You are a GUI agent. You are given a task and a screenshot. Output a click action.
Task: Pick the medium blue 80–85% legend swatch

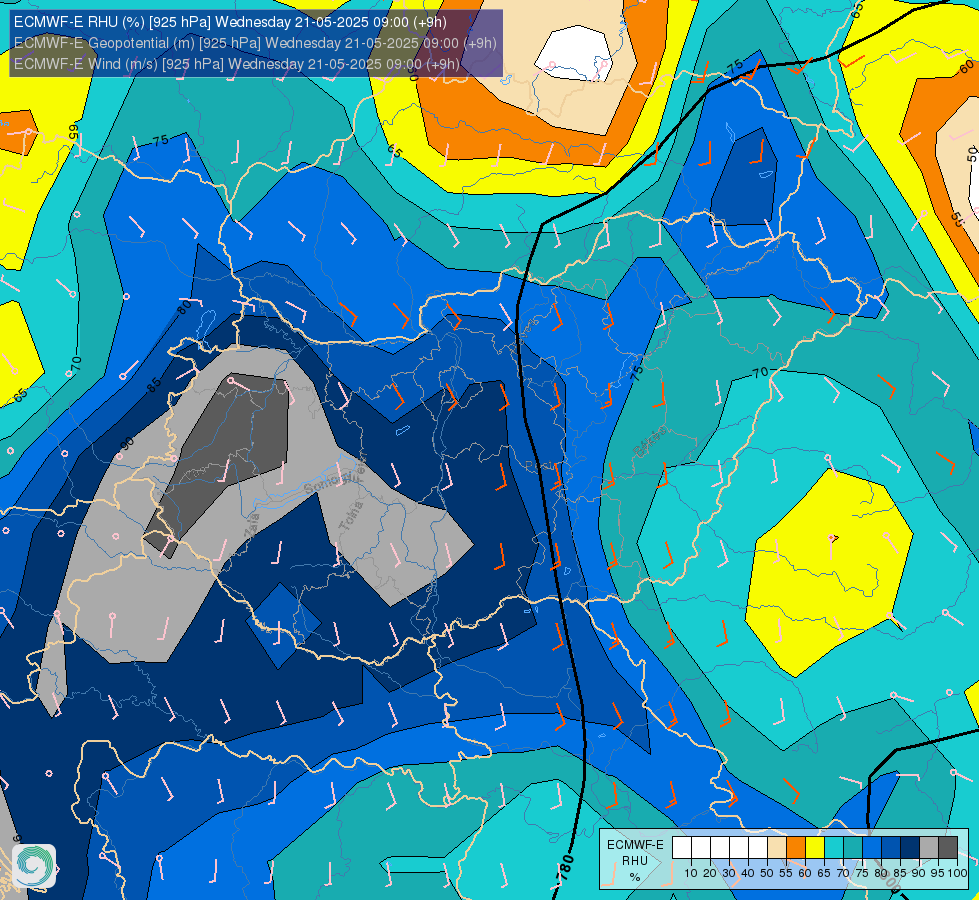coord(891,847)
